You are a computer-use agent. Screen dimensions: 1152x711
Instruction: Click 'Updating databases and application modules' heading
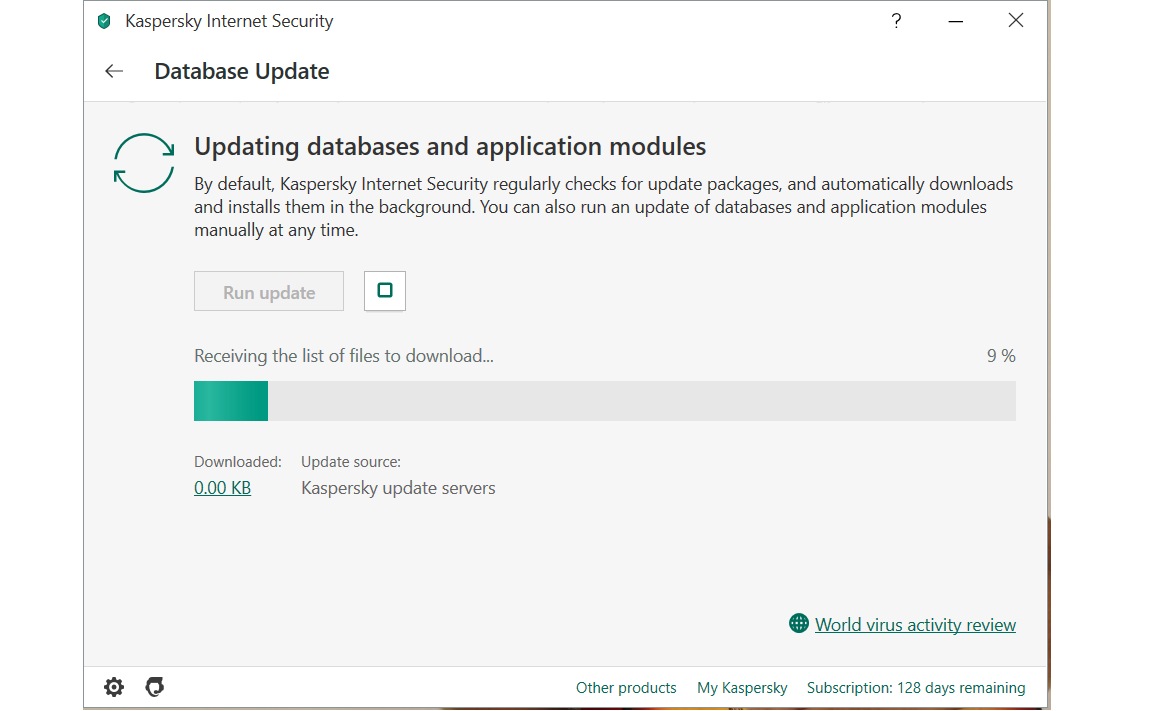pyautogui.click(x=450, y=147)
